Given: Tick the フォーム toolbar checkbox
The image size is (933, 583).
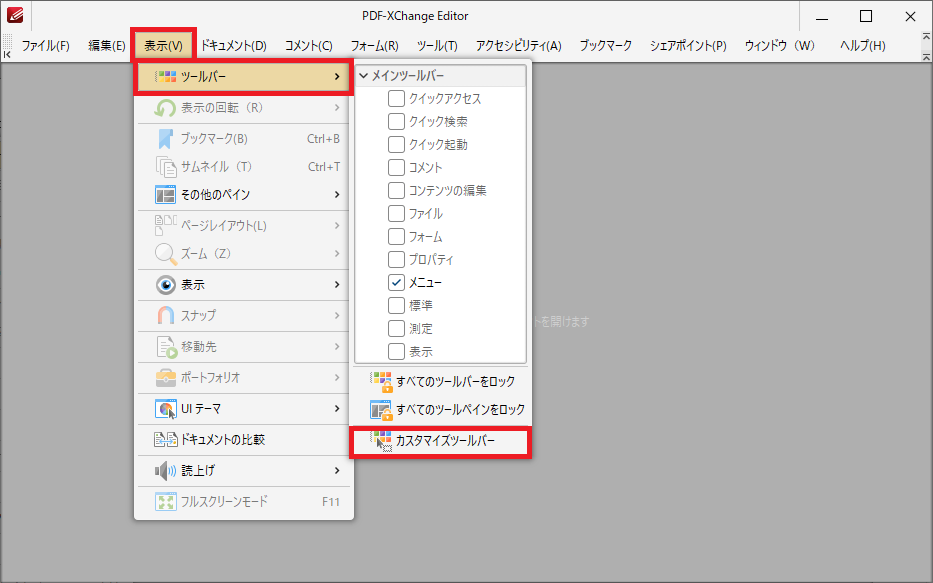Looking at the screenshot, I should click(x=396, y=236).
